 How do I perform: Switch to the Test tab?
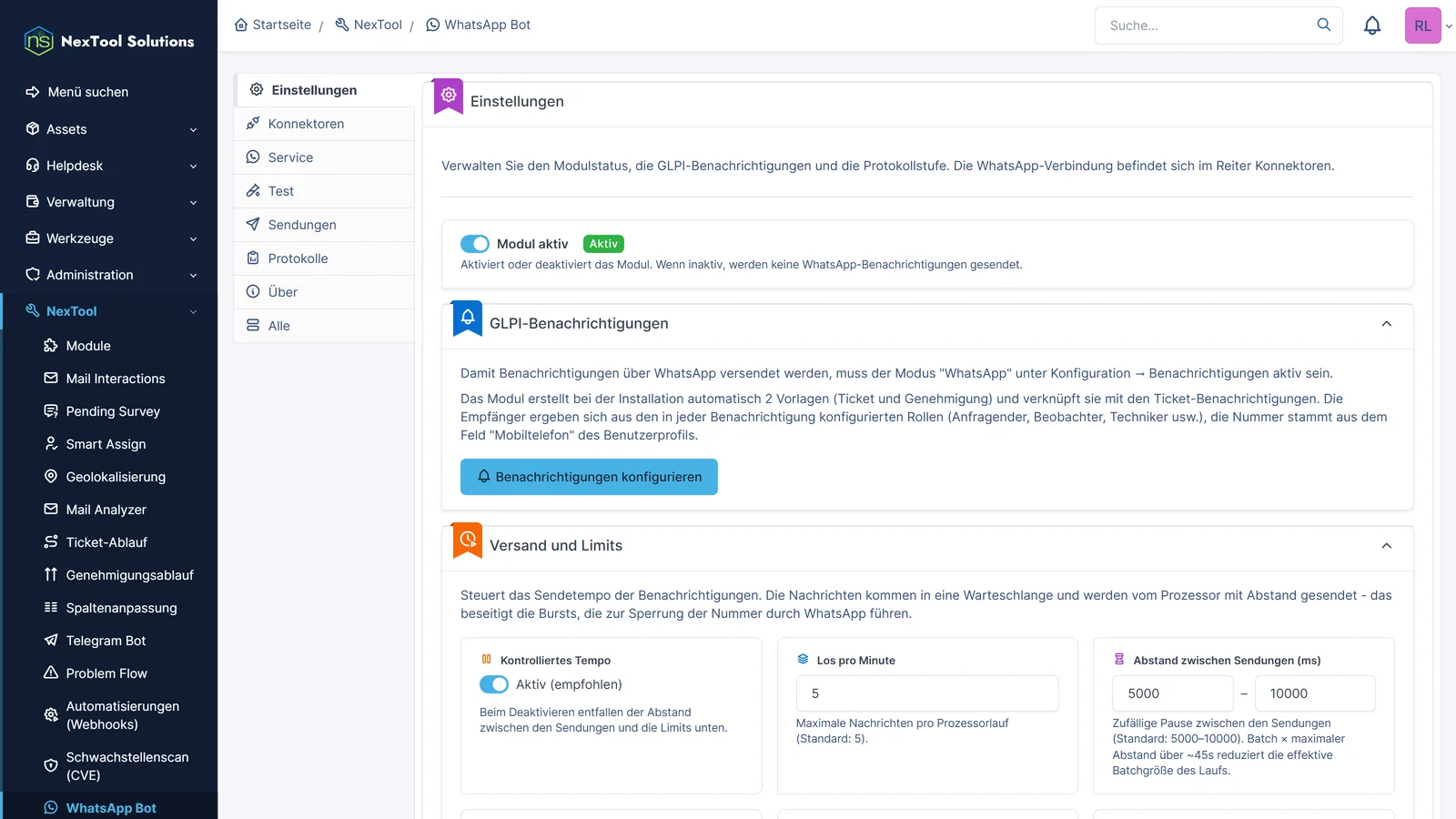(x=324, y=191)
